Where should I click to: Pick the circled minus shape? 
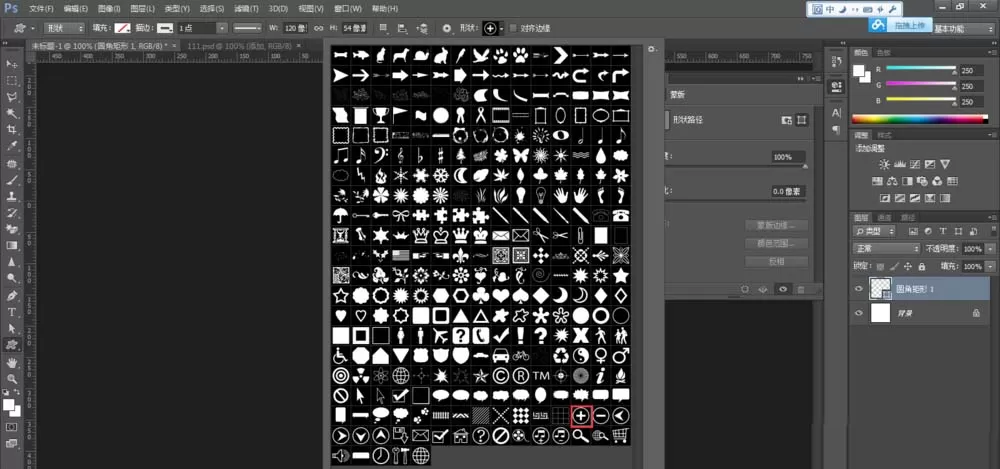click(601, 416)
